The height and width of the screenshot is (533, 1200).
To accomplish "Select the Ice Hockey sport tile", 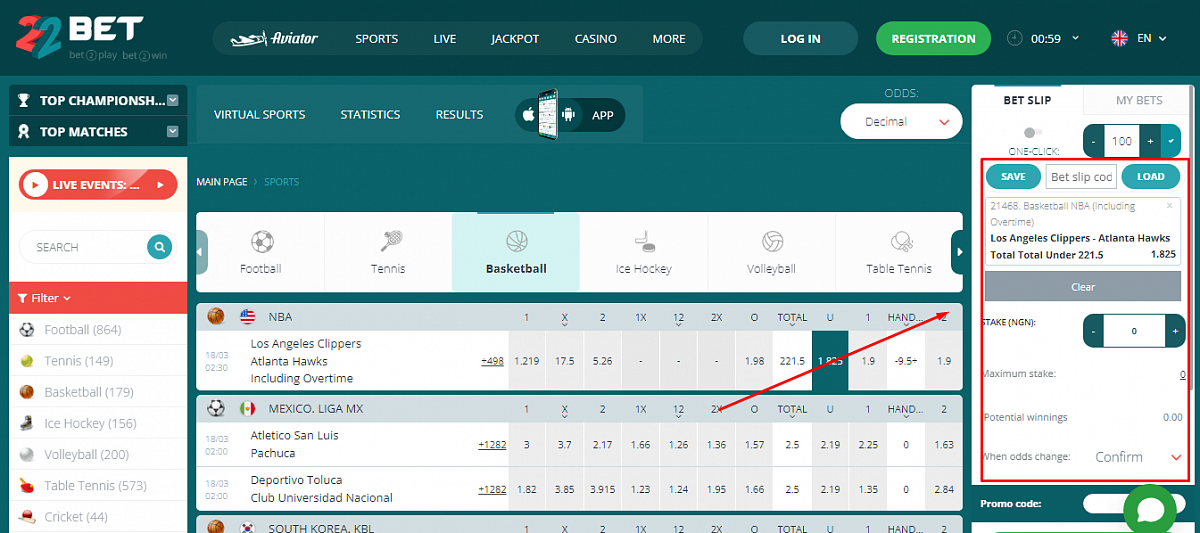I will click(644, 252).
